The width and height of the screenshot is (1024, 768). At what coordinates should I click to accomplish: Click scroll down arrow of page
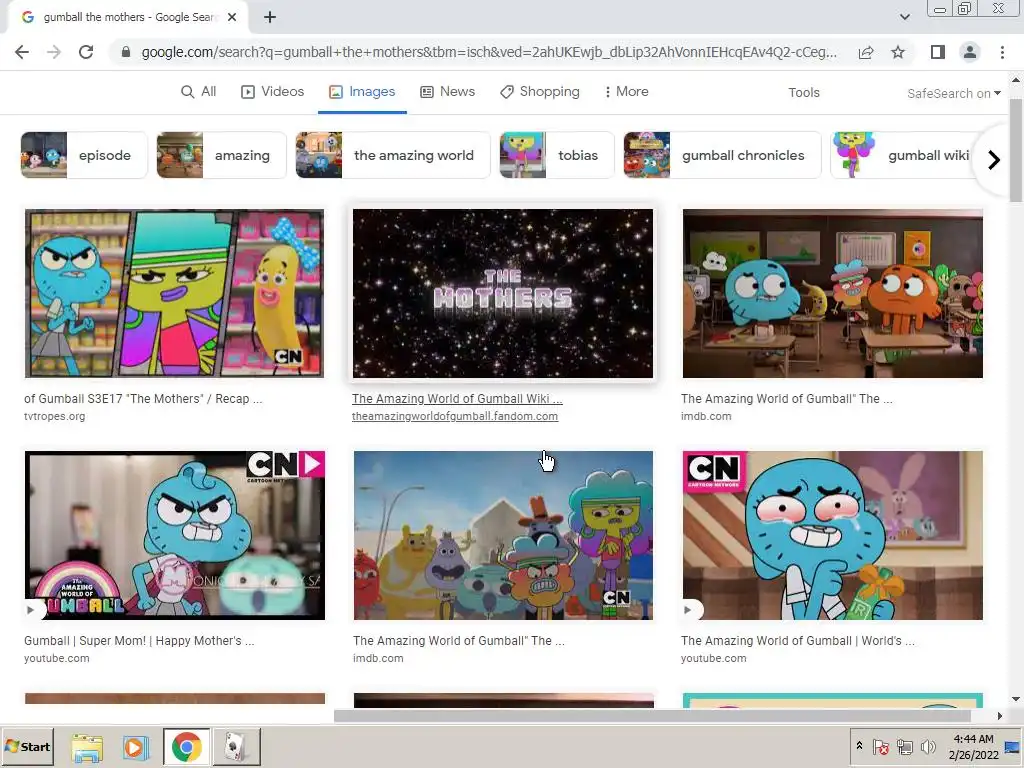(x=1016, y=699)
